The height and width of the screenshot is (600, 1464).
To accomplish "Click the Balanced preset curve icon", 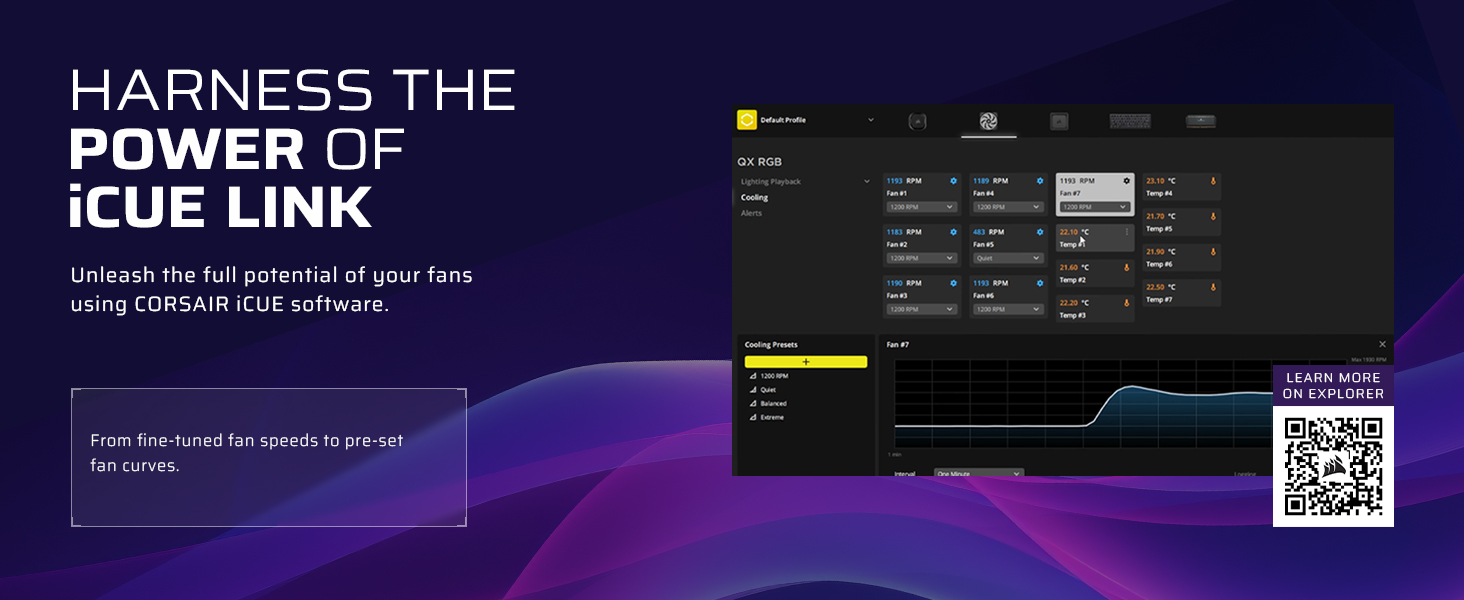I will point(753,404).
